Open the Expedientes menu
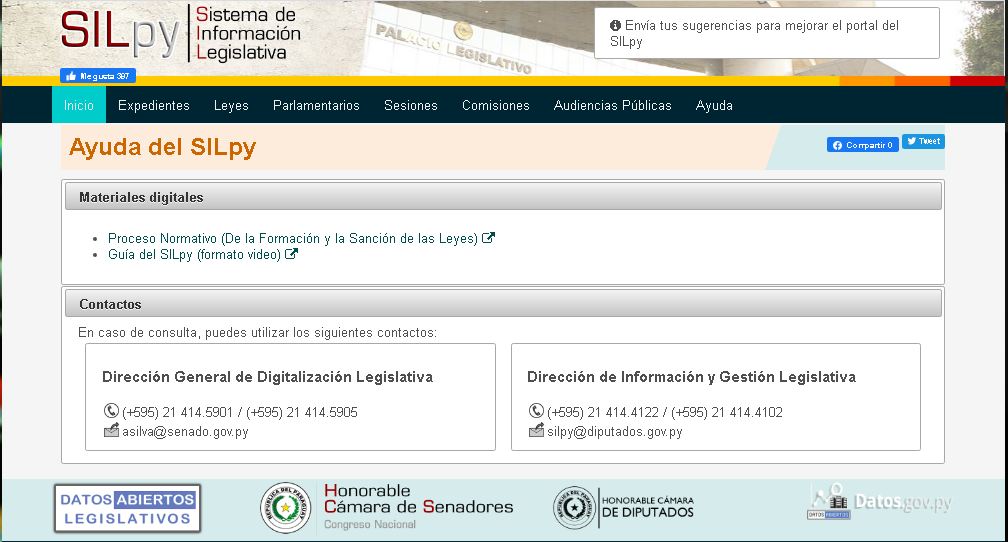 point(154,105)
